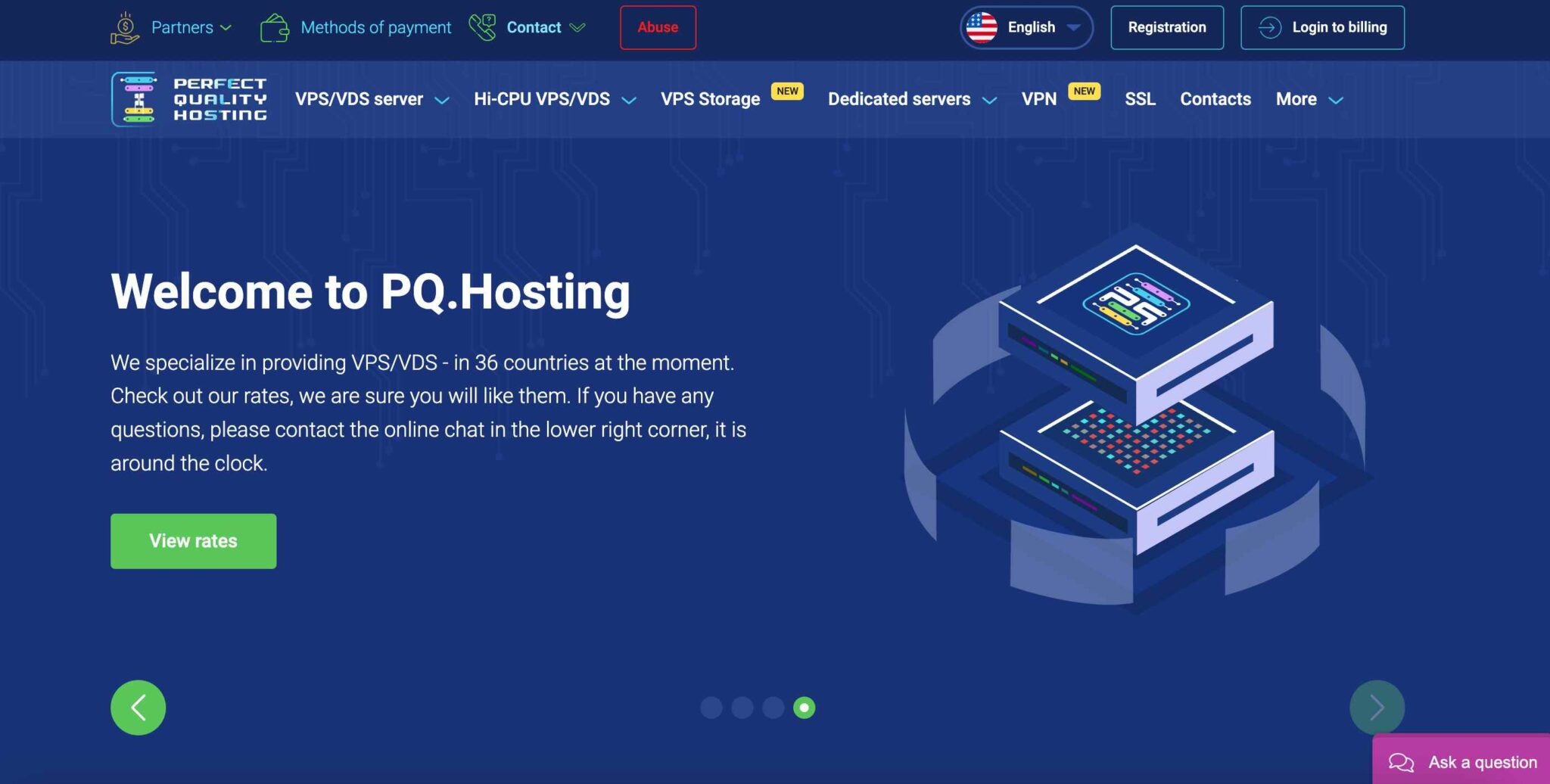Expand the Dedicated servers dropdown
The height and width of the screenshot is (784, 1550).
[911, 99]
